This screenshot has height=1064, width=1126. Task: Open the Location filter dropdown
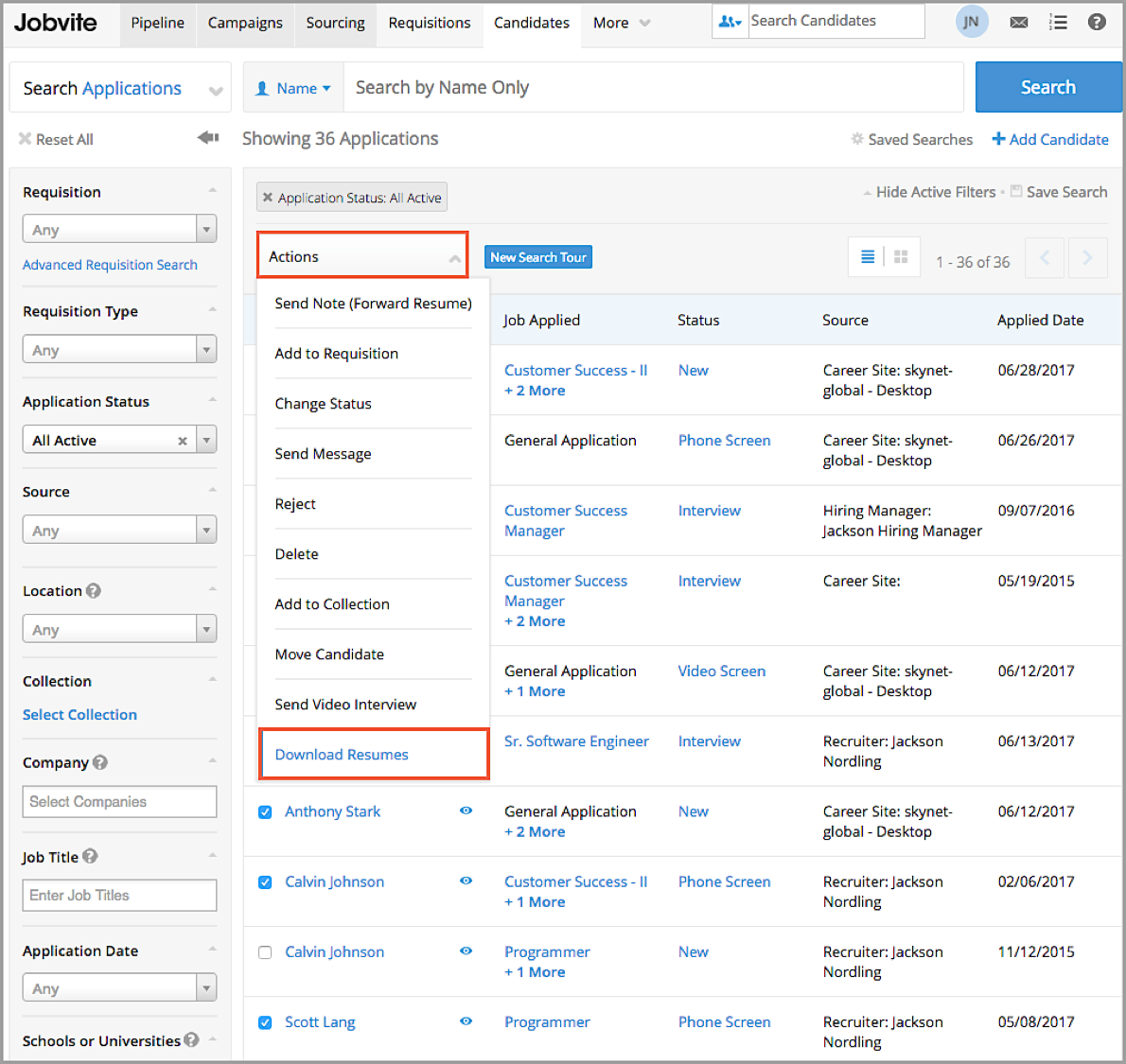click(x=119, y=629)
